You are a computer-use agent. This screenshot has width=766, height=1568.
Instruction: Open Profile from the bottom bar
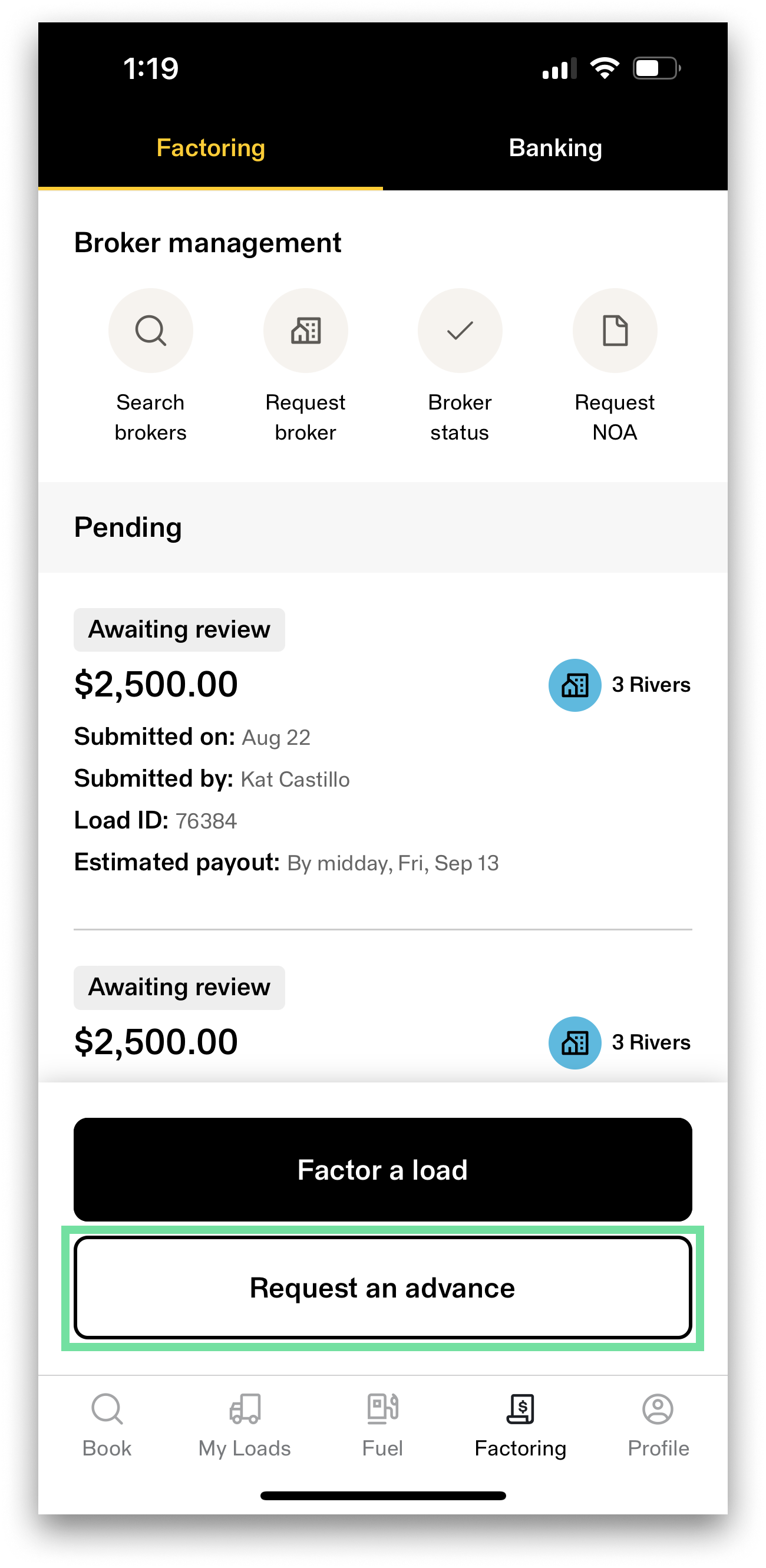tap(658, 1424)
